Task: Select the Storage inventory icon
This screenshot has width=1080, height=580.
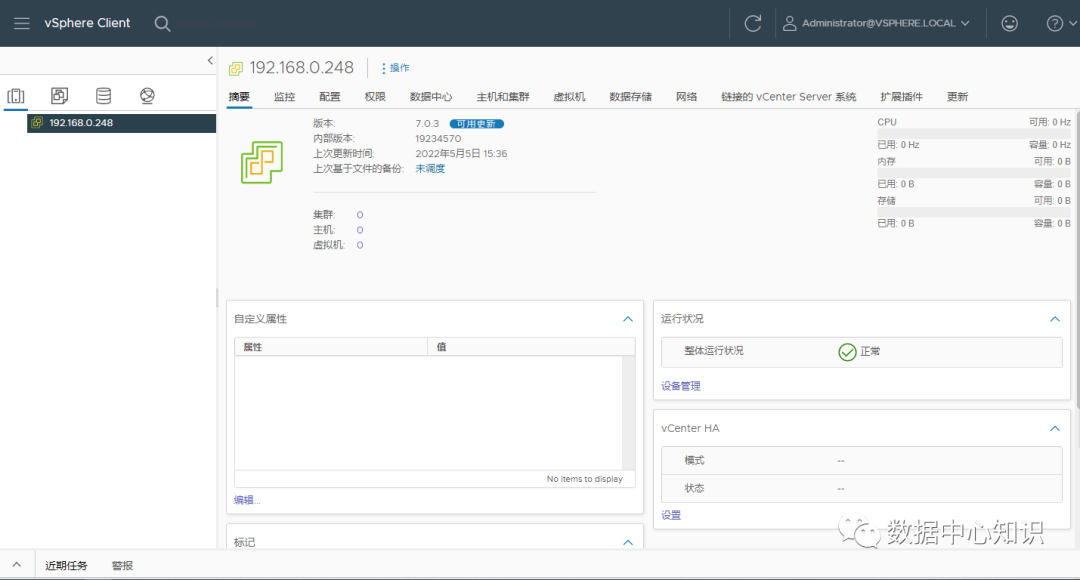Action: pyautogui.click(x=103, y=96)
